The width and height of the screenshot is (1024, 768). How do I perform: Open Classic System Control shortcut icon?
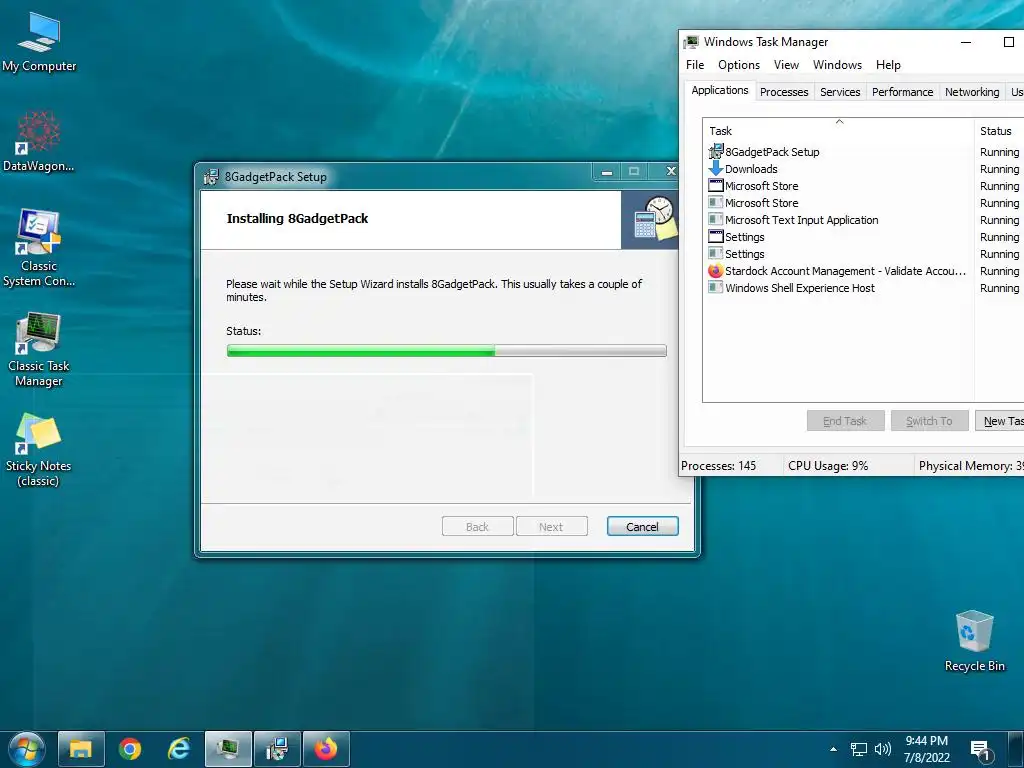(39, 248)
